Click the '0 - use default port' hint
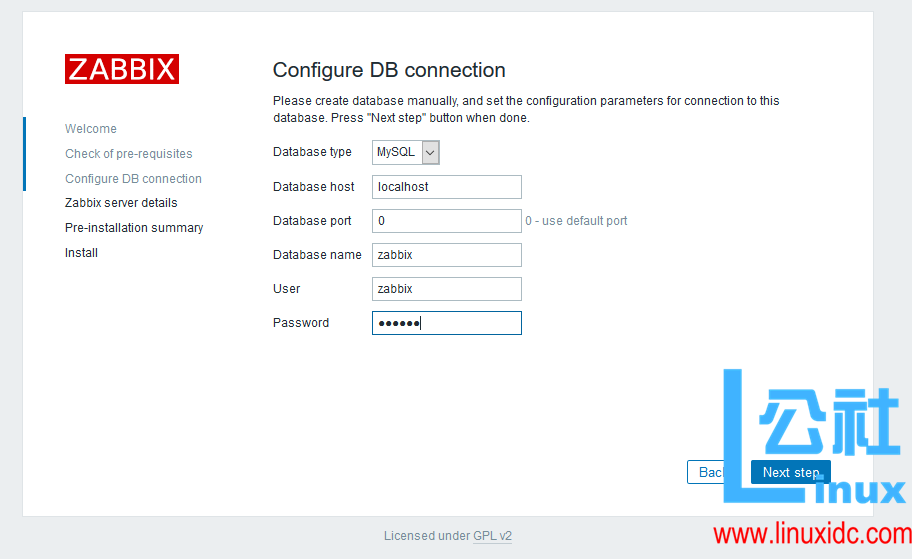 pos(576,221)
